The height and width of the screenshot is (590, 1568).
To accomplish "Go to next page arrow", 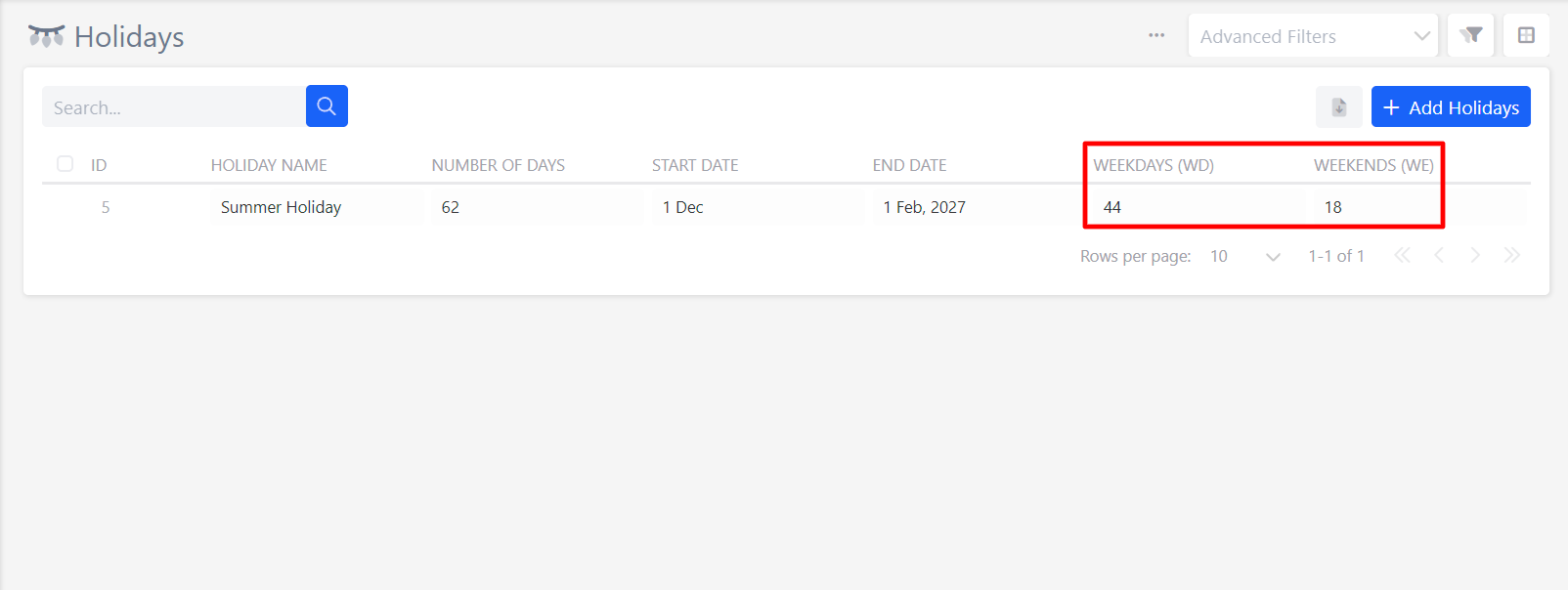I will click(1475, 255).
